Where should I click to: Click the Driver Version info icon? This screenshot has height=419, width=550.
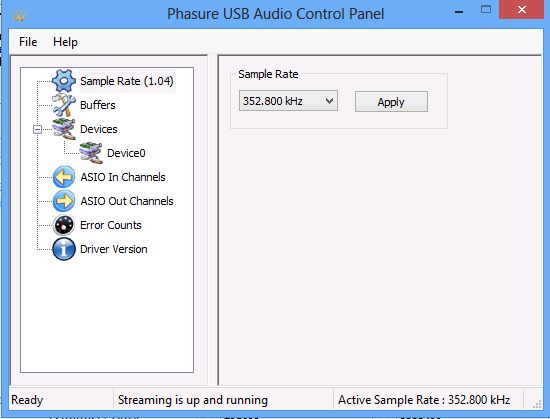coord(63,249)
